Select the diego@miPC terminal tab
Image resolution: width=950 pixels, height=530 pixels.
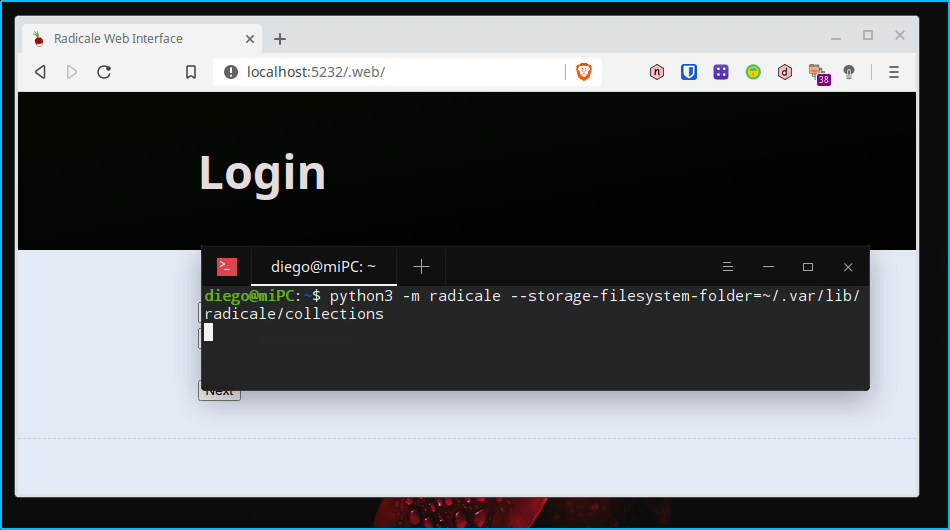[x=323, y=267]
